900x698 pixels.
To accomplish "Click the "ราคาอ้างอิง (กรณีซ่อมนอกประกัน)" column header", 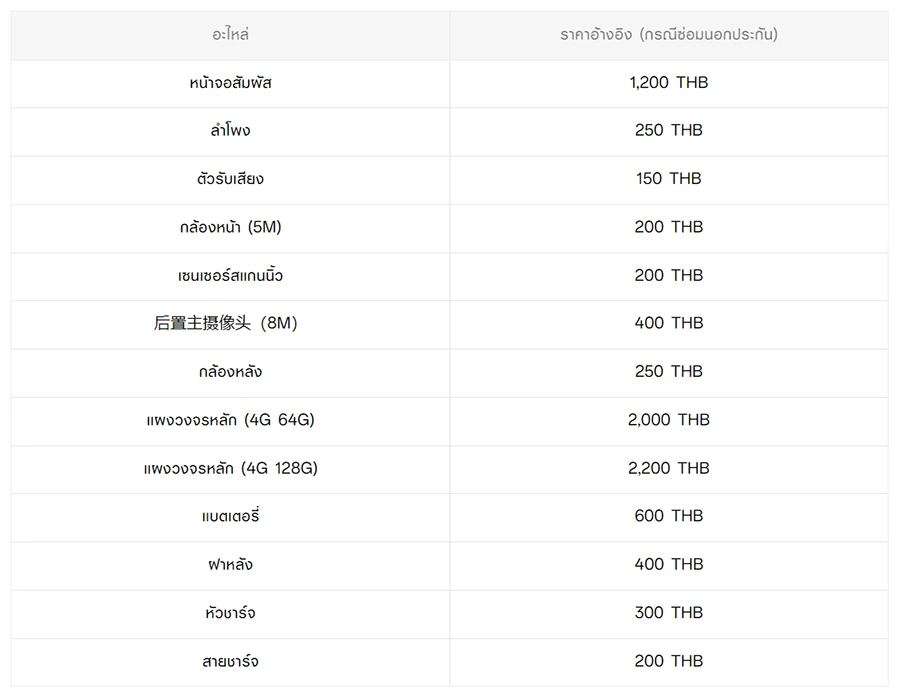I will tap(668, 35).
